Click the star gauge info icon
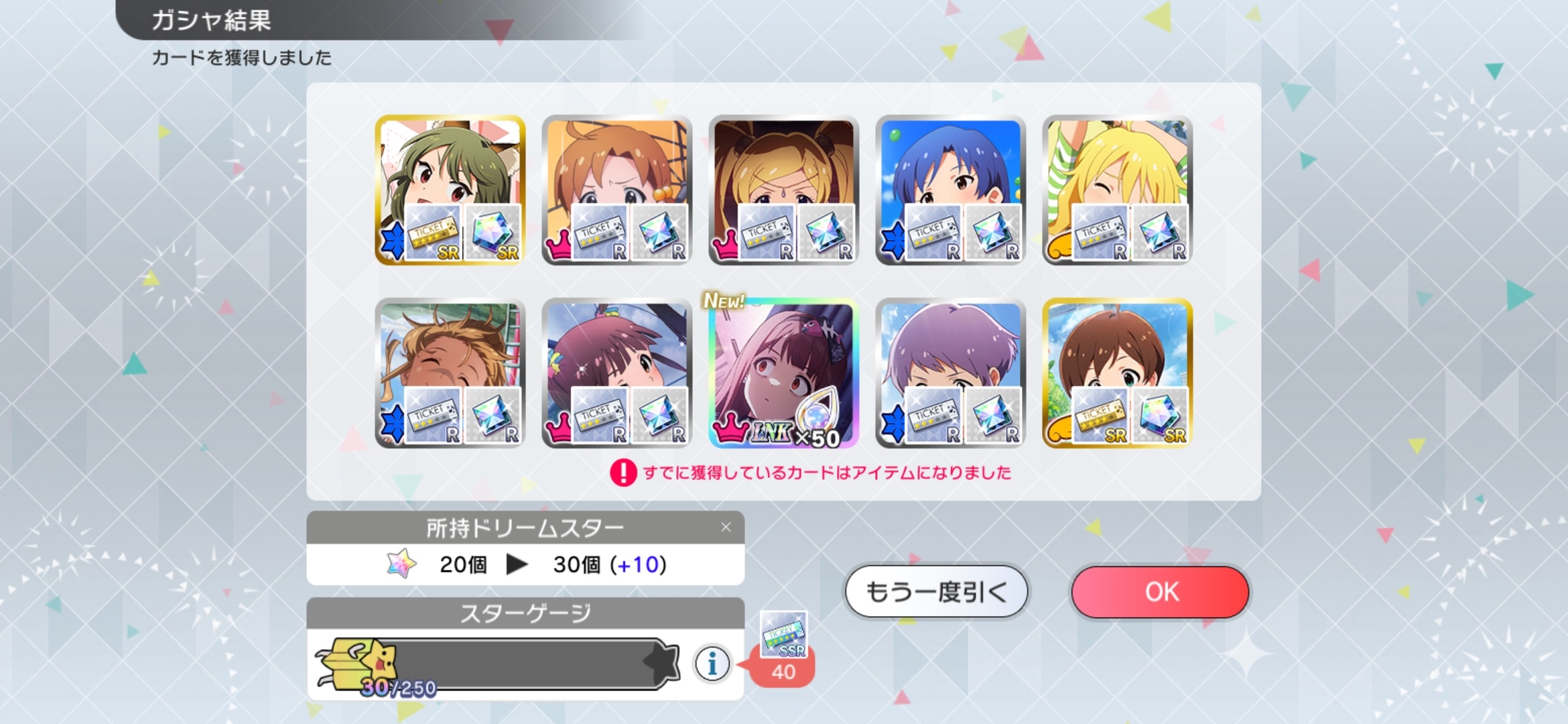Image resolution: width=1568 pixels, height=724 pixels. (712, 664)
